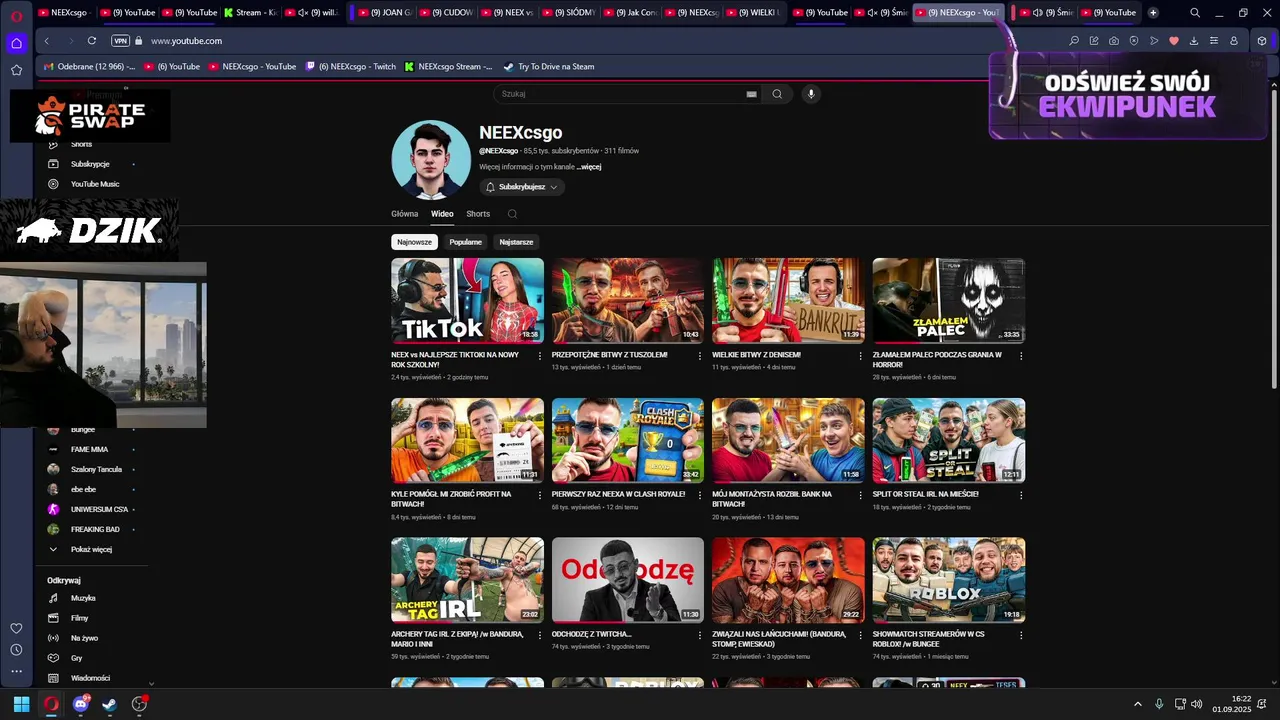Switch to the Wideo channel tab
Image resolution: width=1280 pixels, height=720 pixels.
[x=442, y=214]
